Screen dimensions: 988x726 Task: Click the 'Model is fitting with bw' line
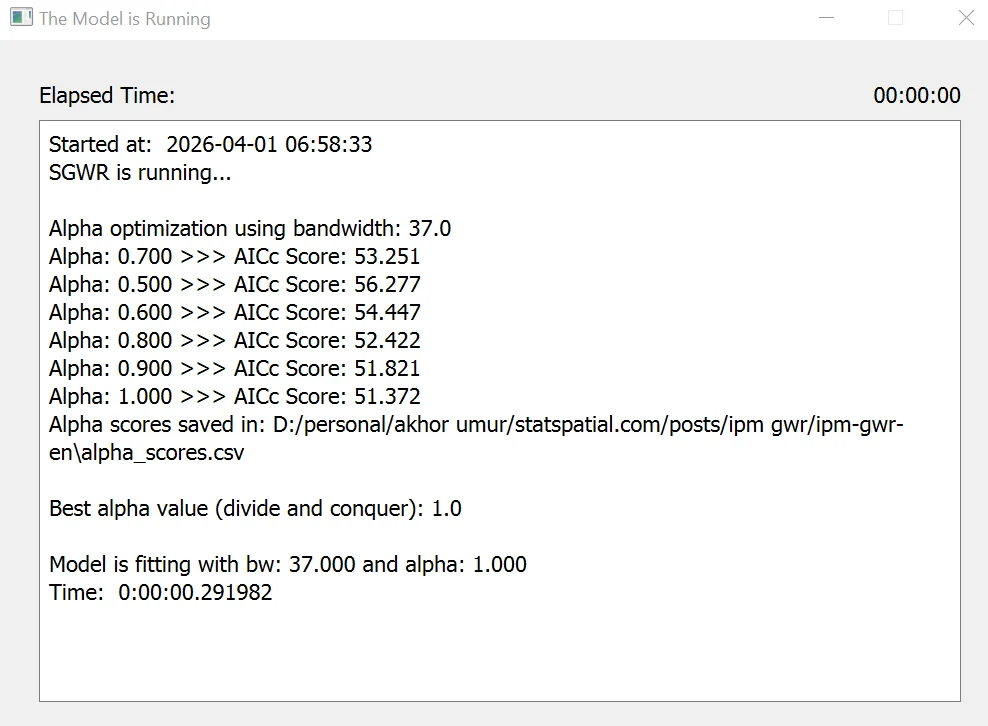[x=287, y=565]
